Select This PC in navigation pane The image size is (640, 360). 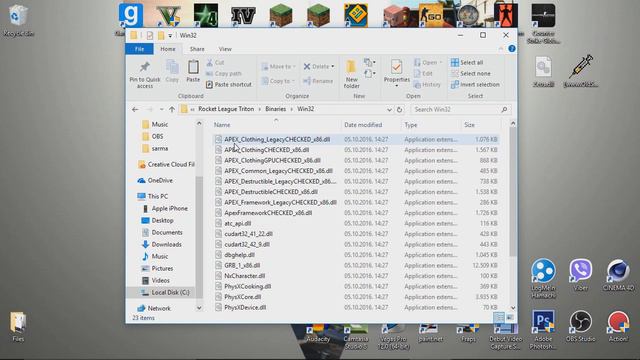click(x=152, y=196)
